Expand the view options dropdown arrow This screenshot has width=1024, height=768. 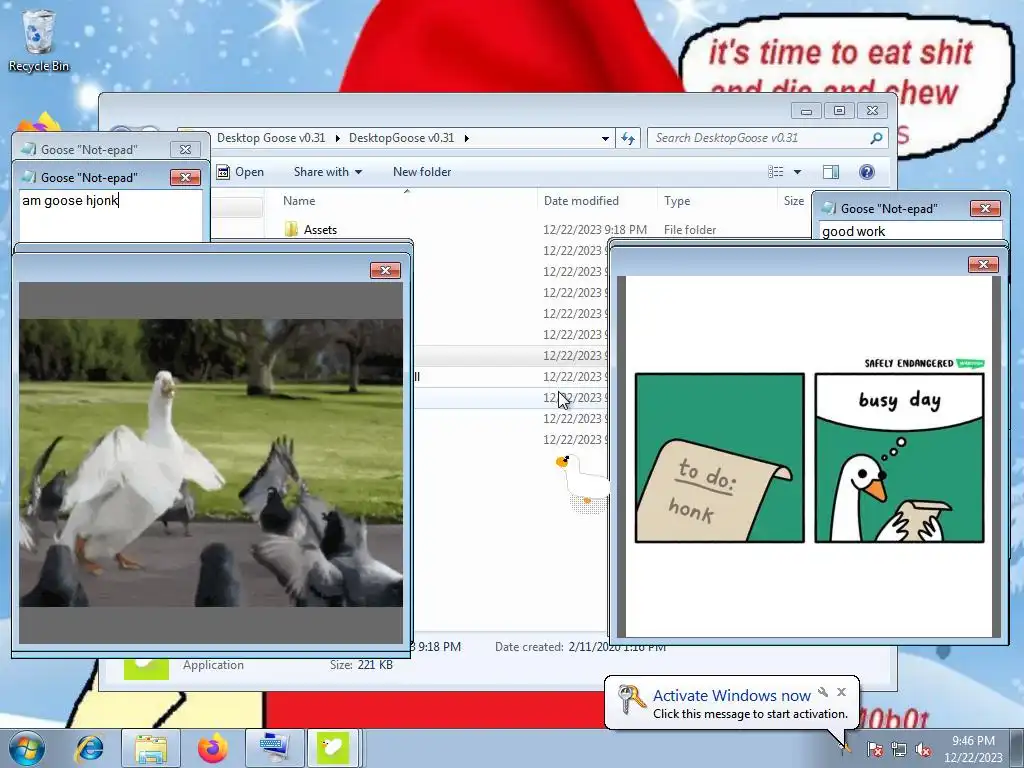(x=797, y=172)
